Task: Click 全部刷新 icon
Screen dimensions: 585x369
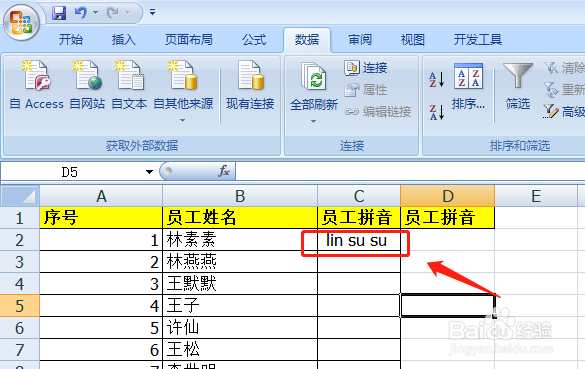Action: [x=314, y=76]
